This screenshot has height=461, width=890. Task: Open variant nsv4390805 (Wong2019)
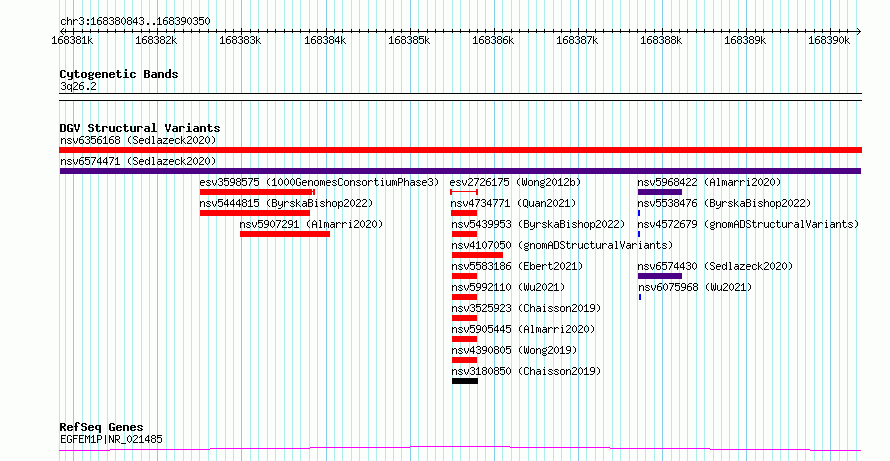(x=514, y=350)
